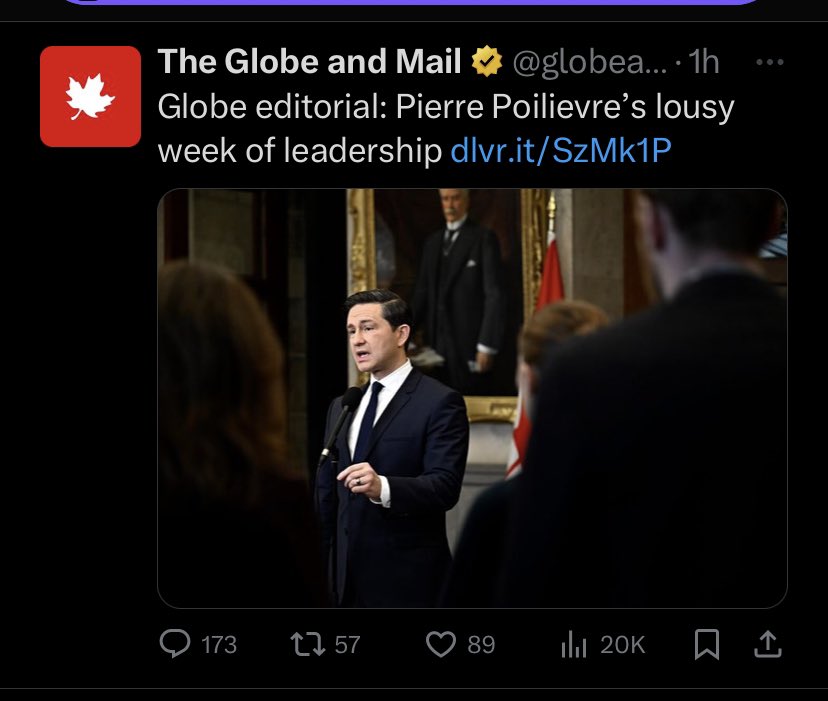Like the tweet with the heart icon

tap(441, 645)
